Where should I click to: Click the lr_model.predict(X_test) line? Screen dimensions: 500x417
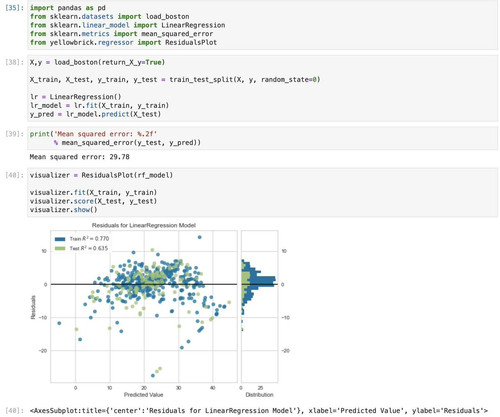point(95,114)
